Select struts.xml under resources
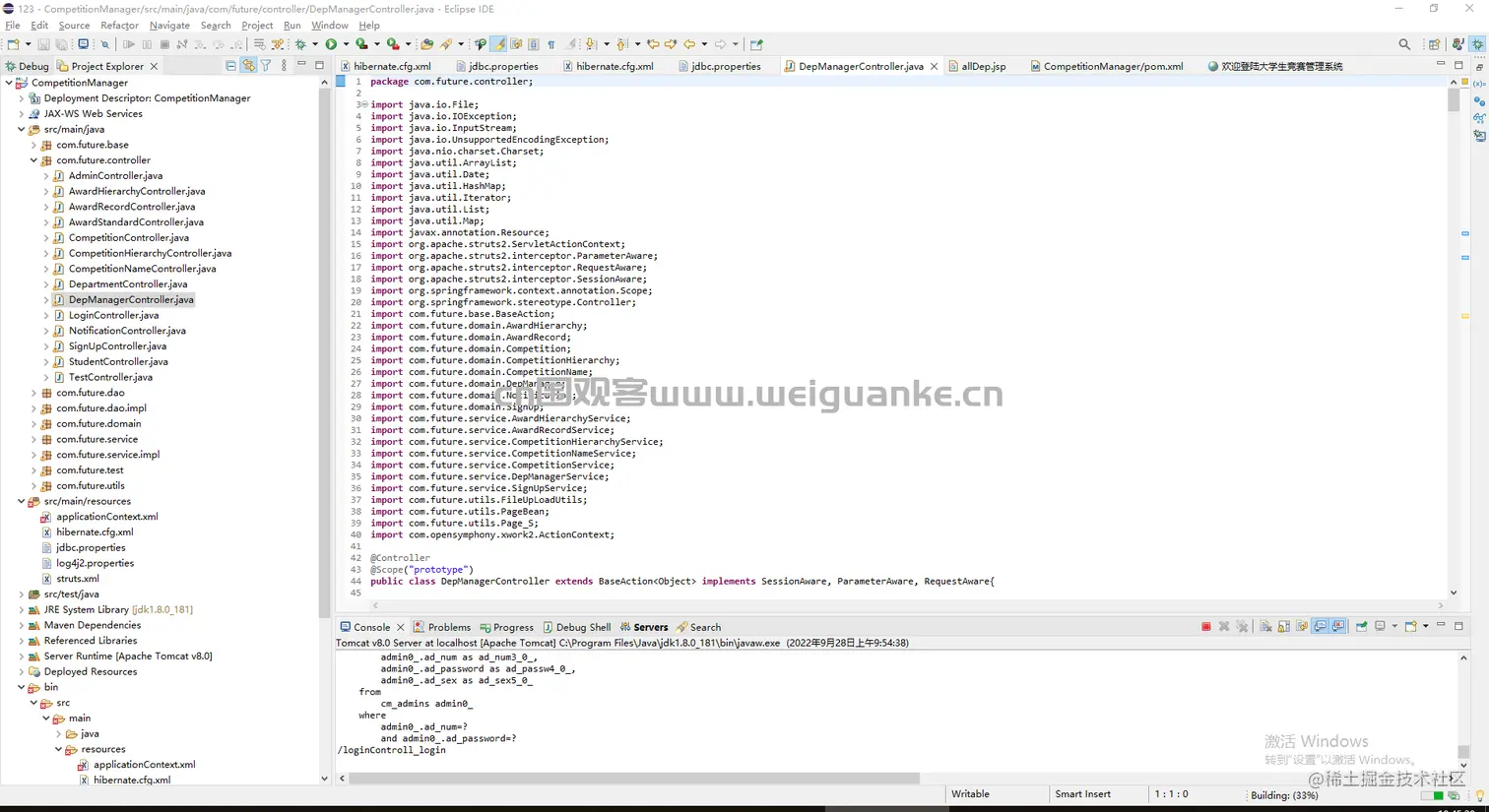1489x812 pixels. coord(77,579)
